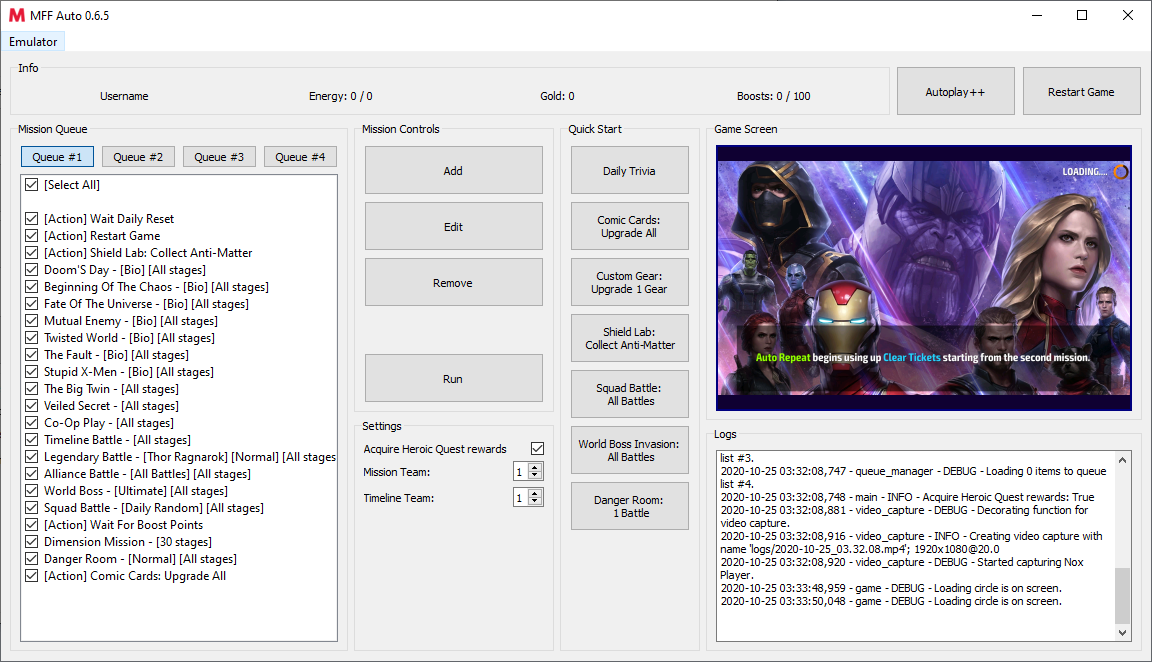
Task: Click the Mission Team value field
Action: (521, 472)
